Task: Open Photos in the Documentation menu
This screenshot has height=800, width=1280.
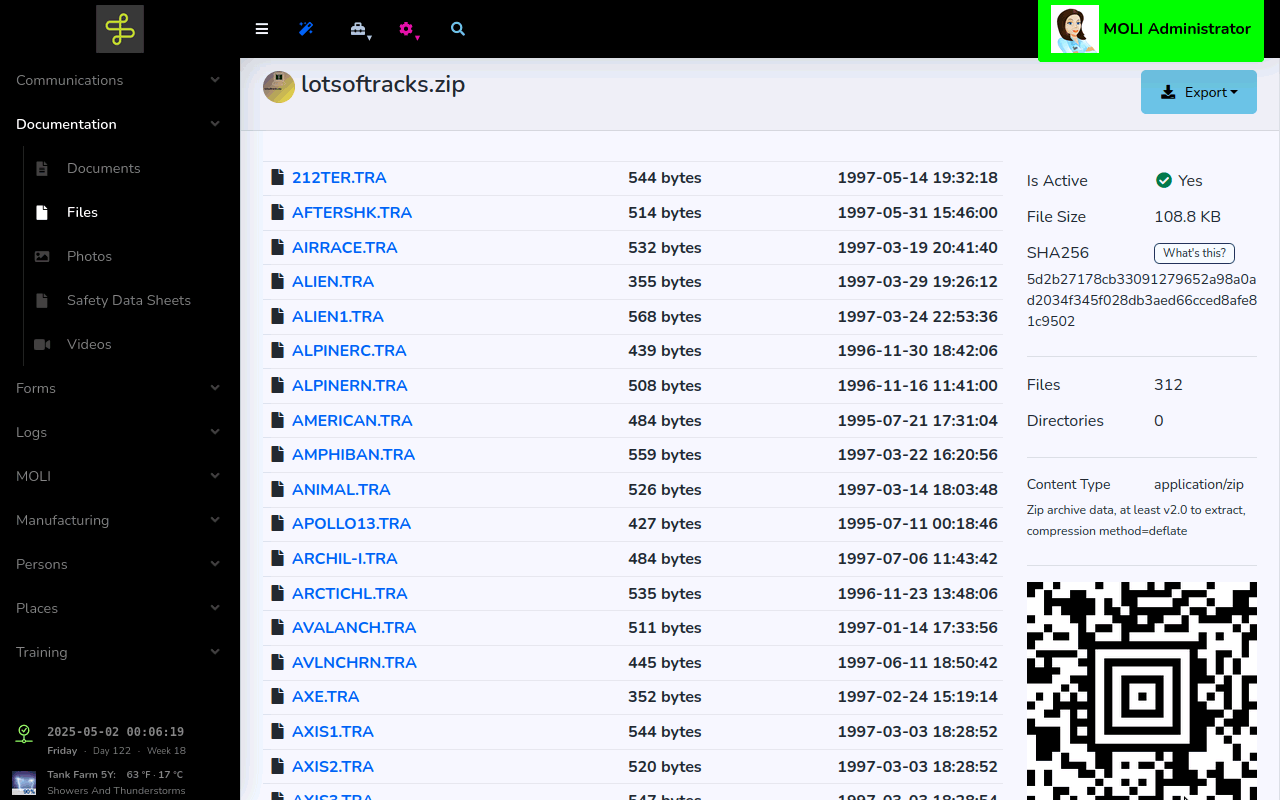Action: pos(89,256)
